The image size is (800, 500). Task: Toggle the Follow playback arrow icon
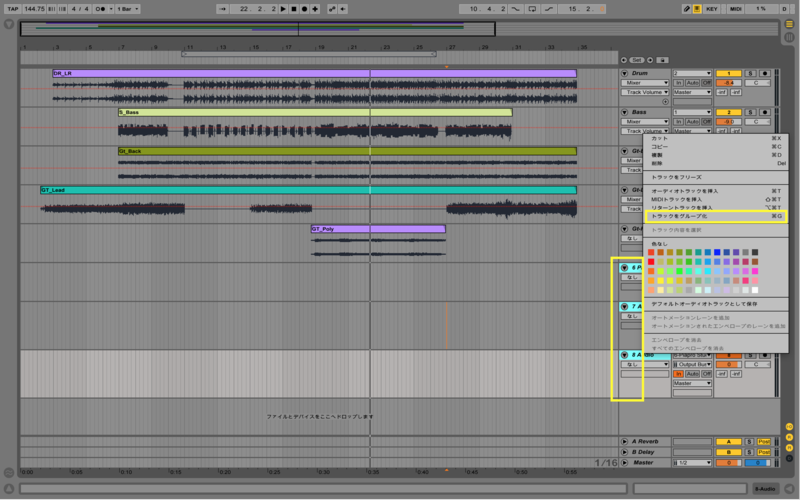tap(222, 9)
